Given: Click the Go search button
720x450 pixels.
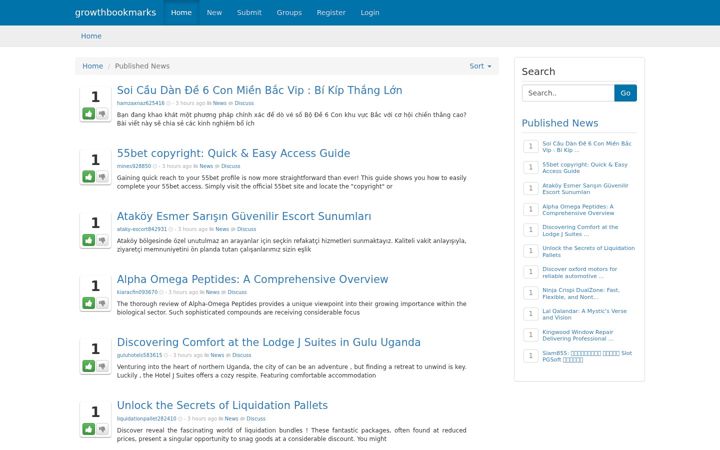Looking at the screenshot, I should pos(625,93).
